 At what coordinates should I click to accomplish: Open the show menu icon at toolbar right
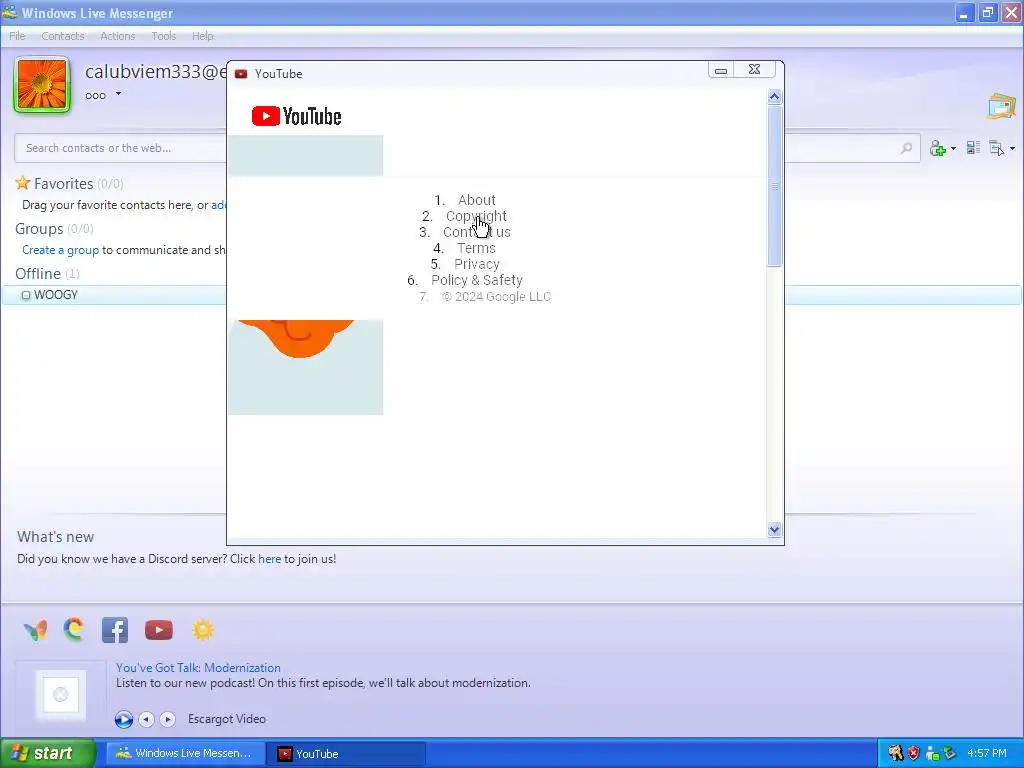[997, 148]
